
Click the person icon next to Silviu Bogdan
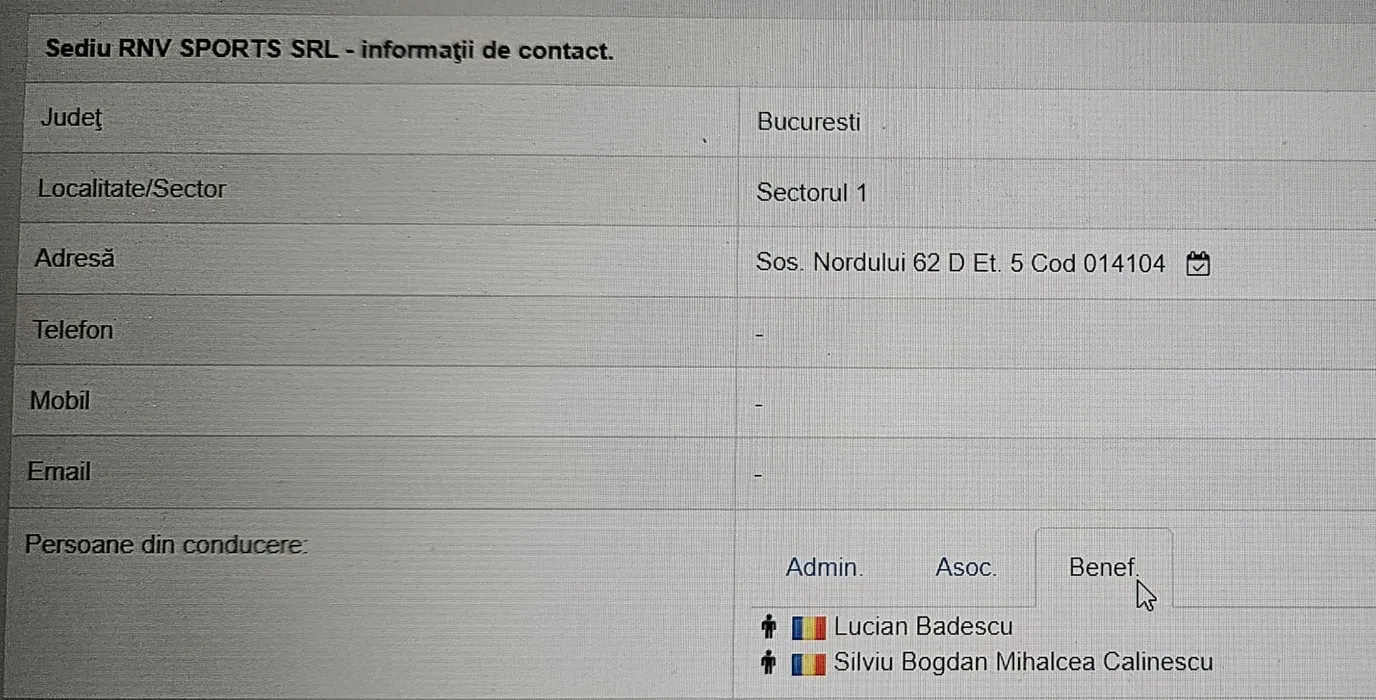coord(768,662)
